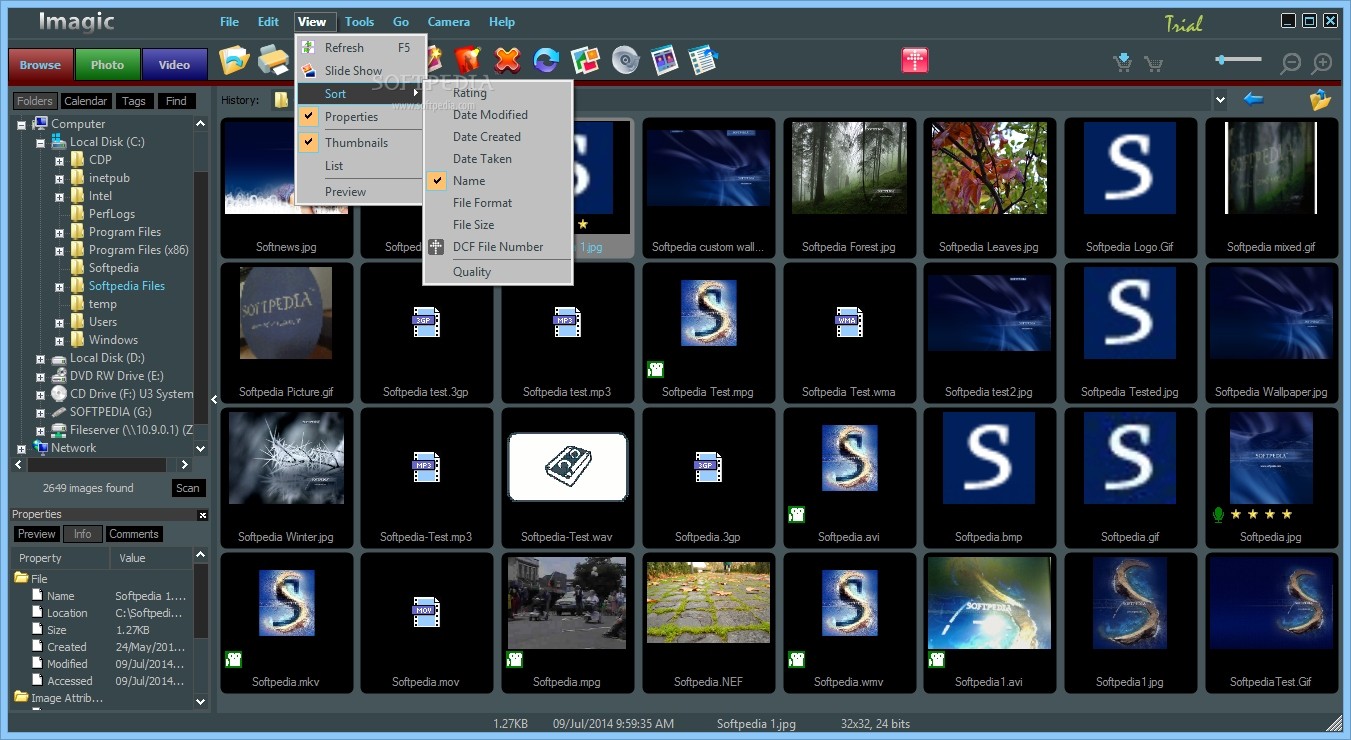Viewport: 1351px width, 740px height.
Task: Click the Scan button
Action: pos(187,488)
